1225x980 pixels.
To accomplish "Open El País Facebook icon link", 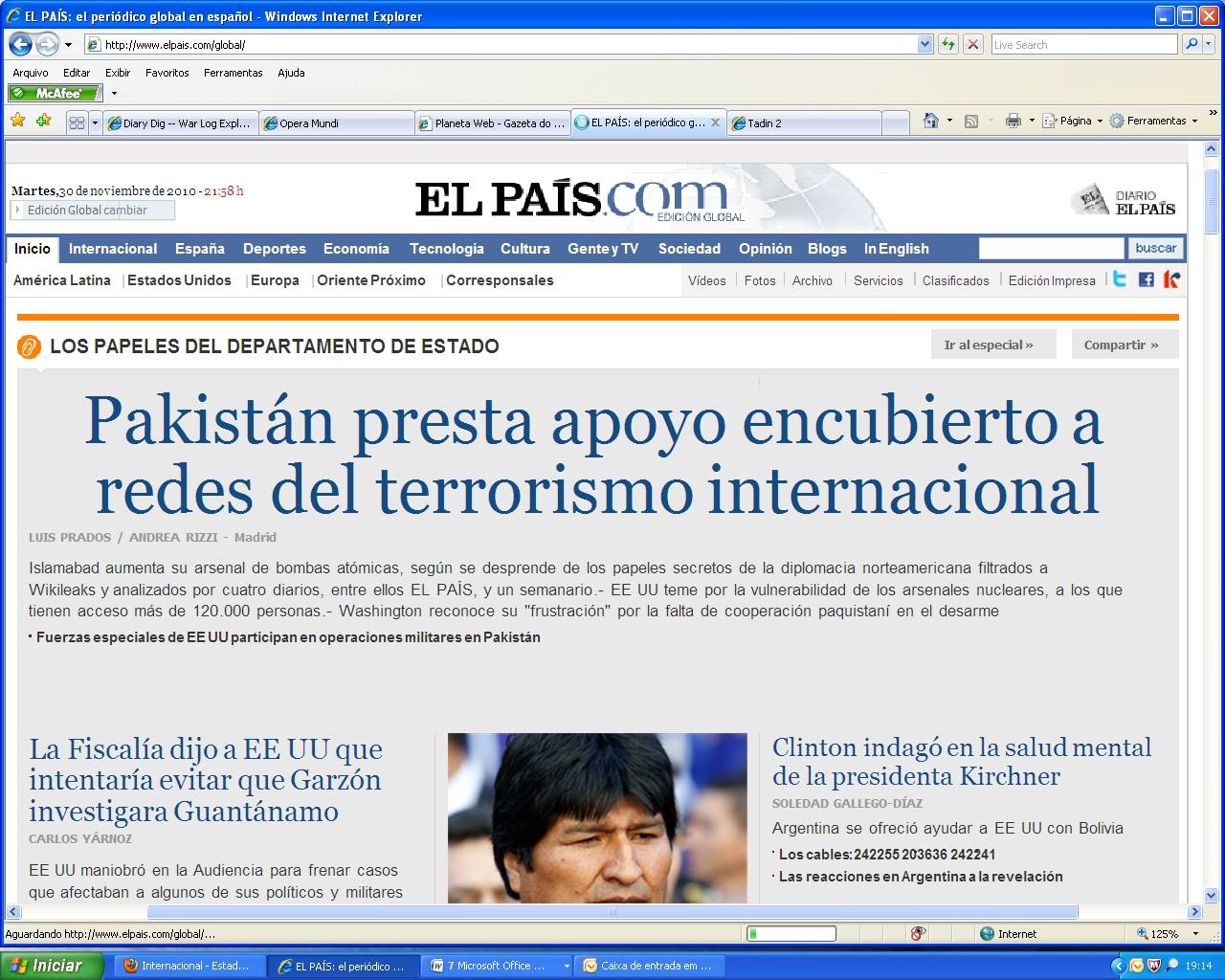I will 1146,279.
